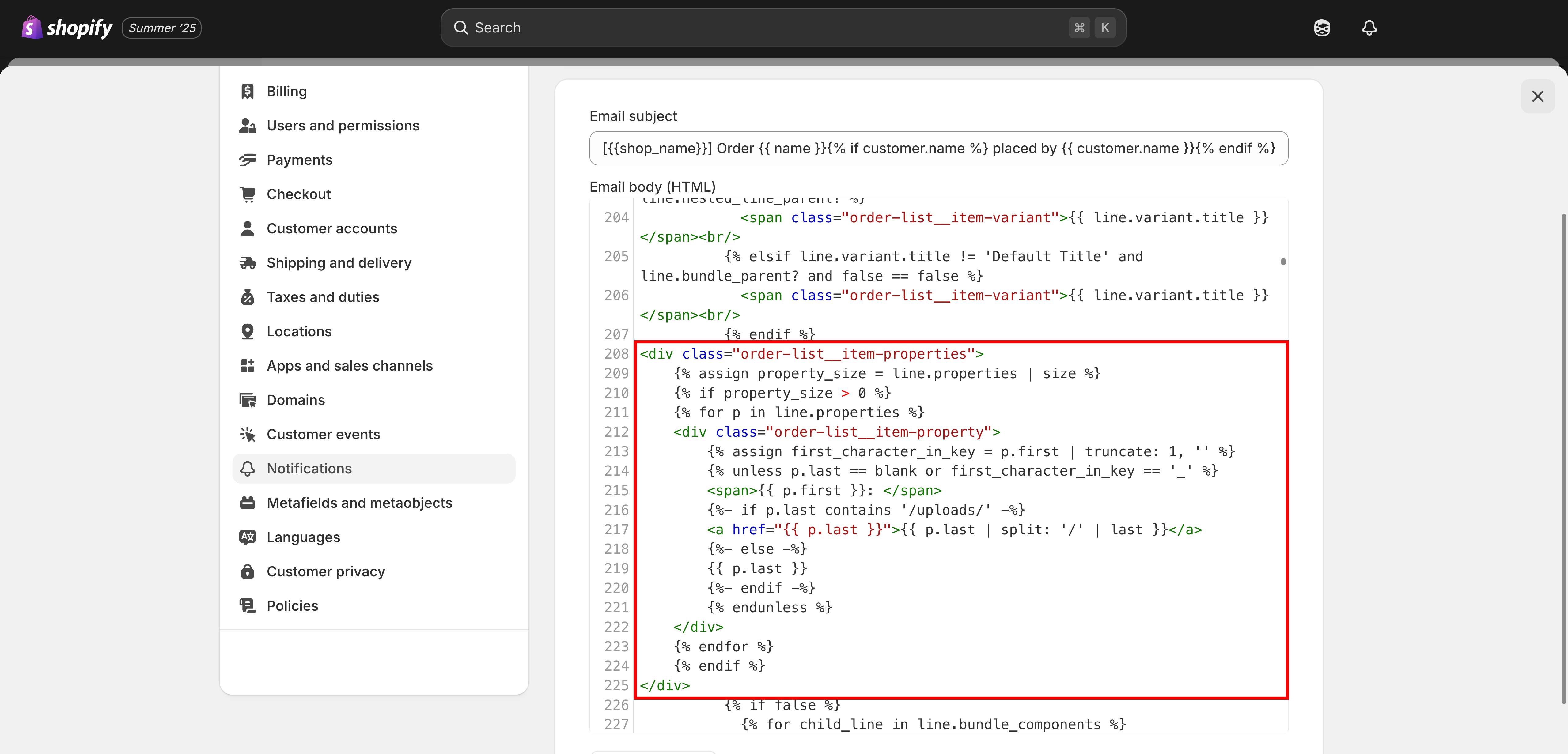
Task: Open Domains settings
Action: tap(374, 400)
